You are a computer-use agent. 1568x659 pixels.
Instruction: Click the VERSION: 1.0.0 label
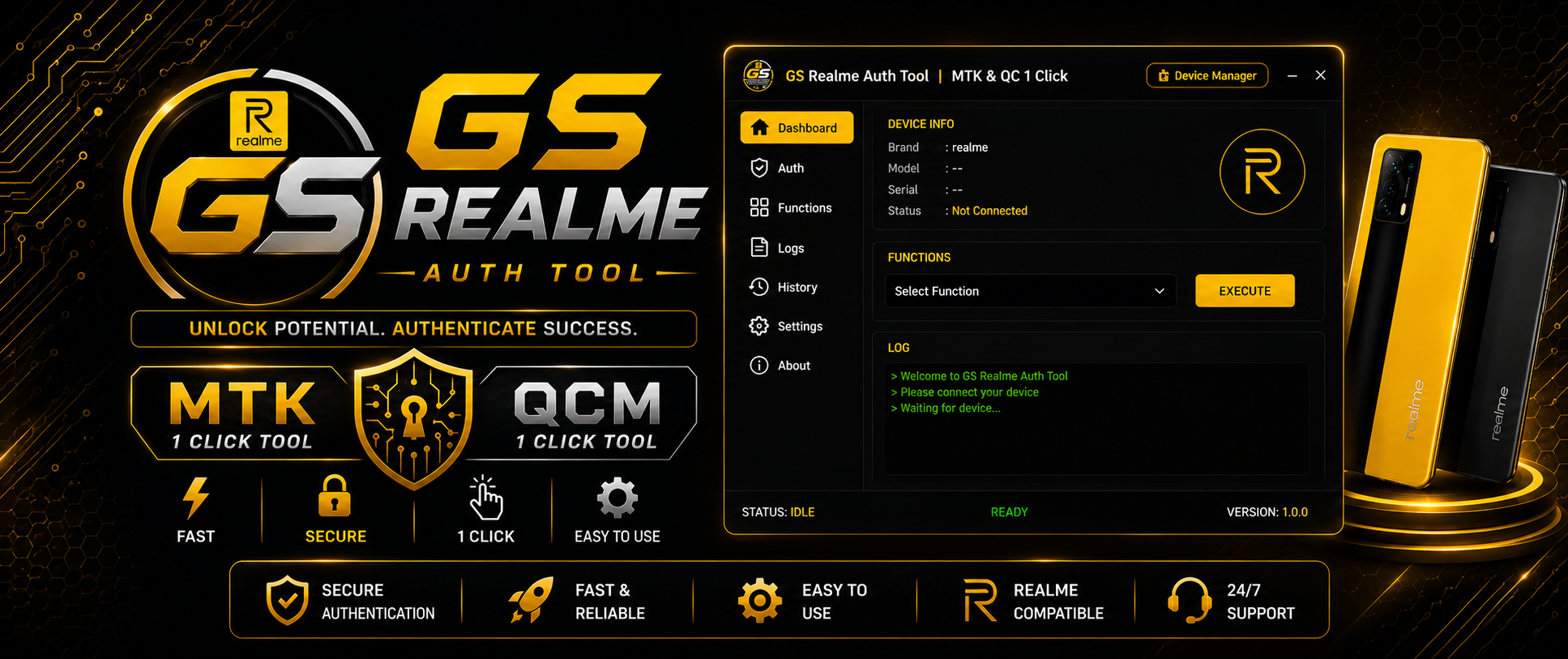click(1267, 512)
